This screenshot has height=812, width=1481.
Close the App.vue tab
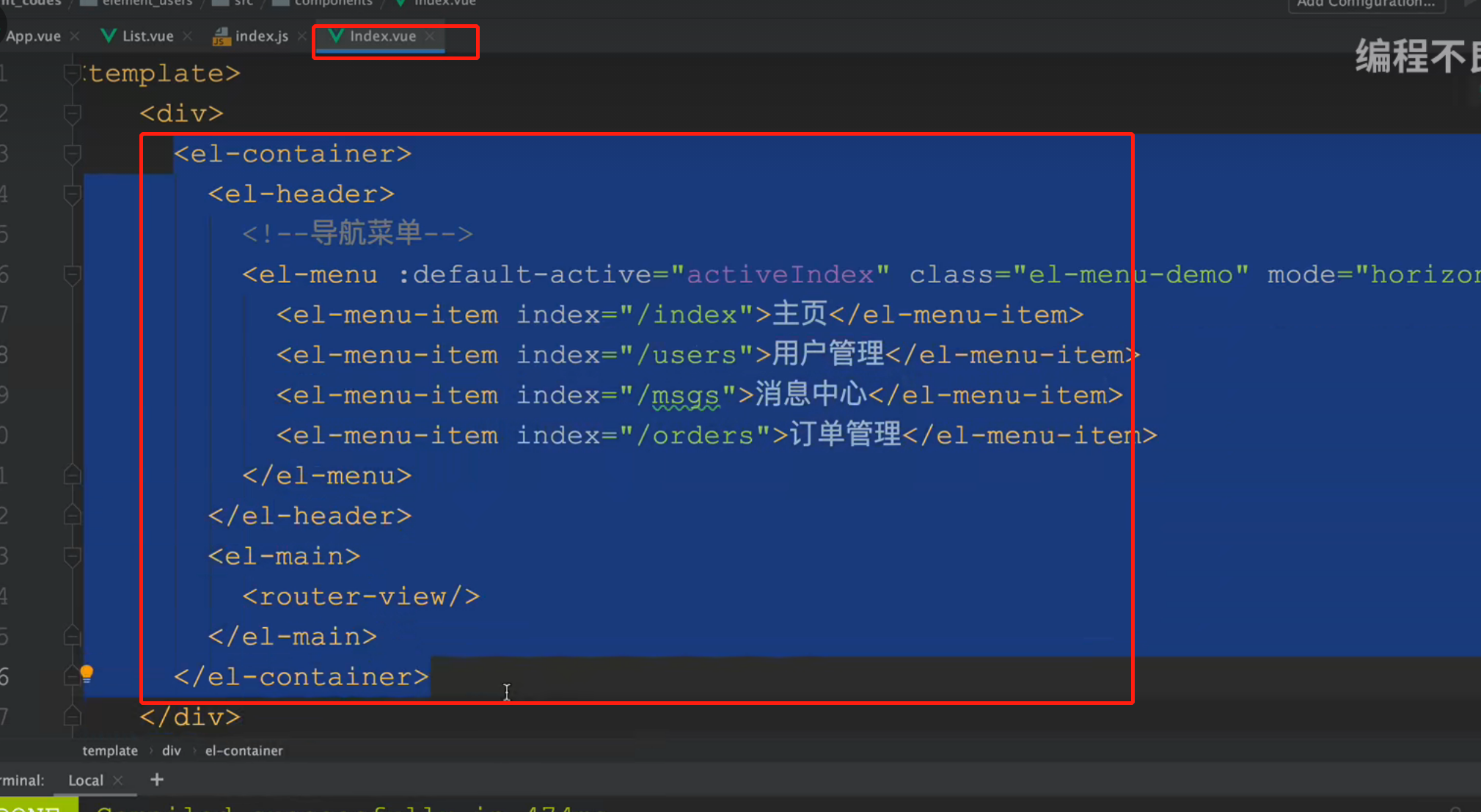pyautogui.click(x=74, y=36)
